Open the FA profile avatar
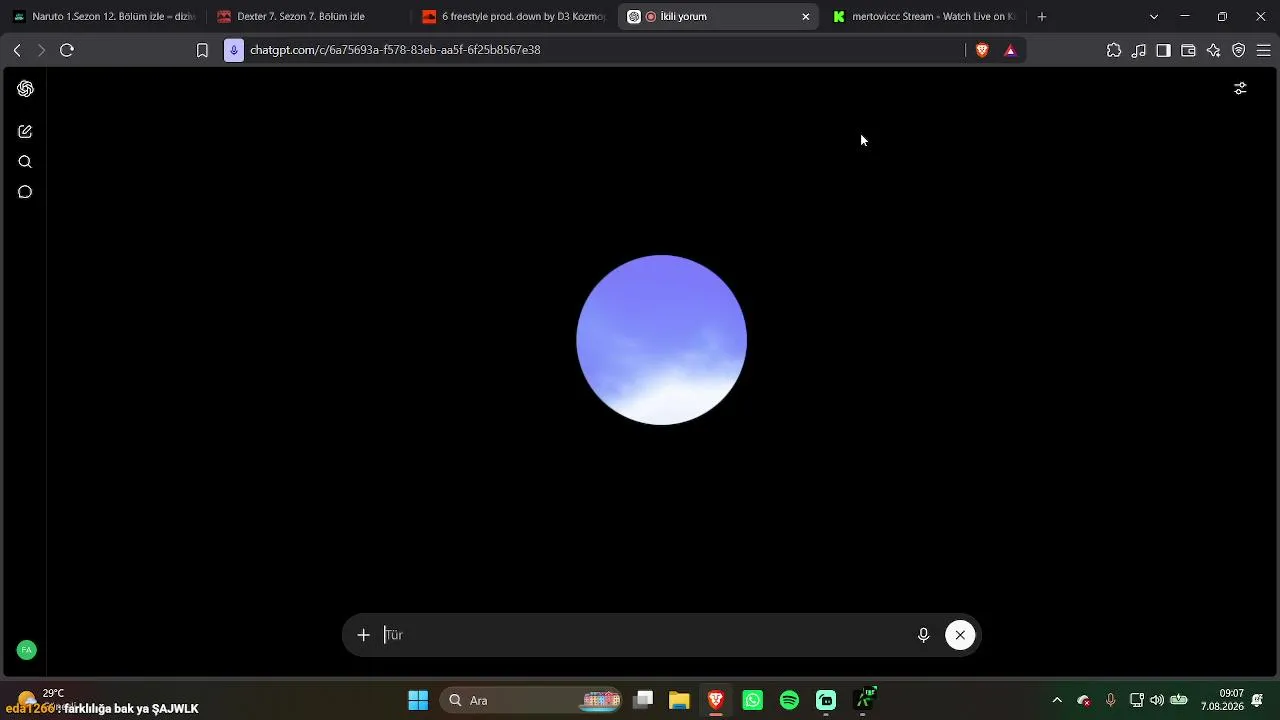The image size is (1280, 720). 26,650
